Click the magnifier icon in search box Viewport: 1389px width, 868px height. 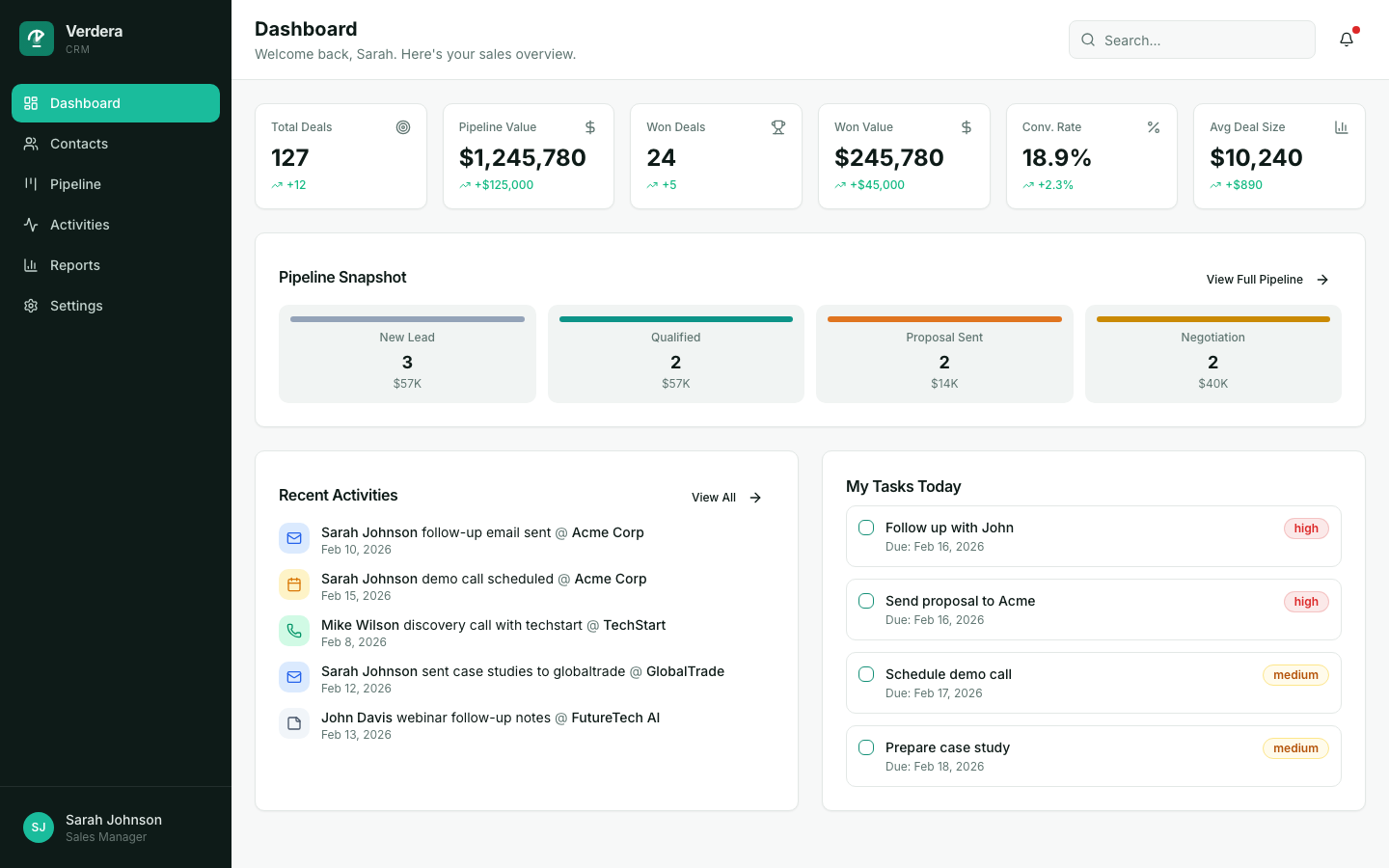click(1088, 40)
